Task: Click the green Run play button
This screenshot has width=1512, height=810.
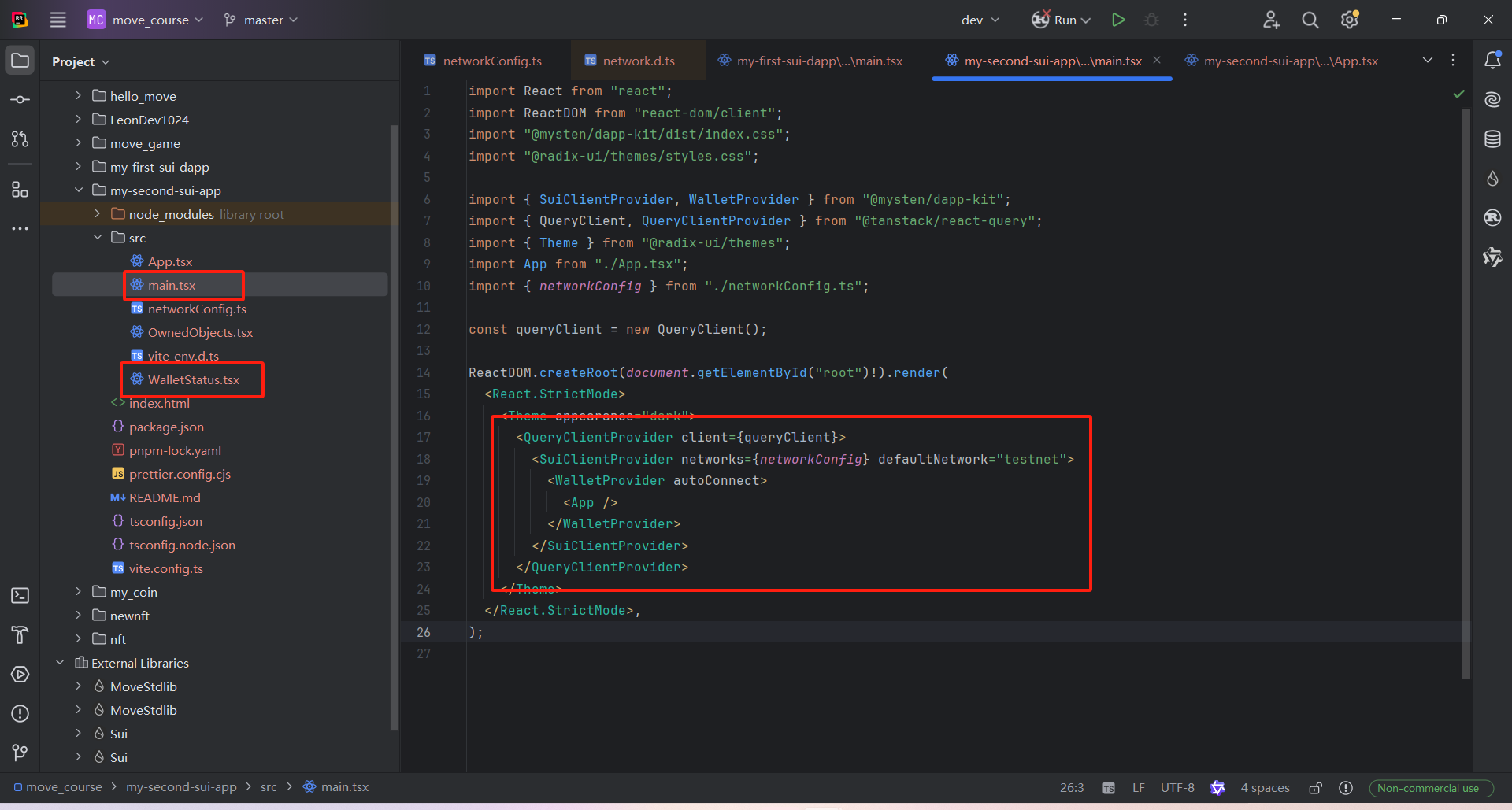Action: pyautogui.click(x=1117, y=20)
